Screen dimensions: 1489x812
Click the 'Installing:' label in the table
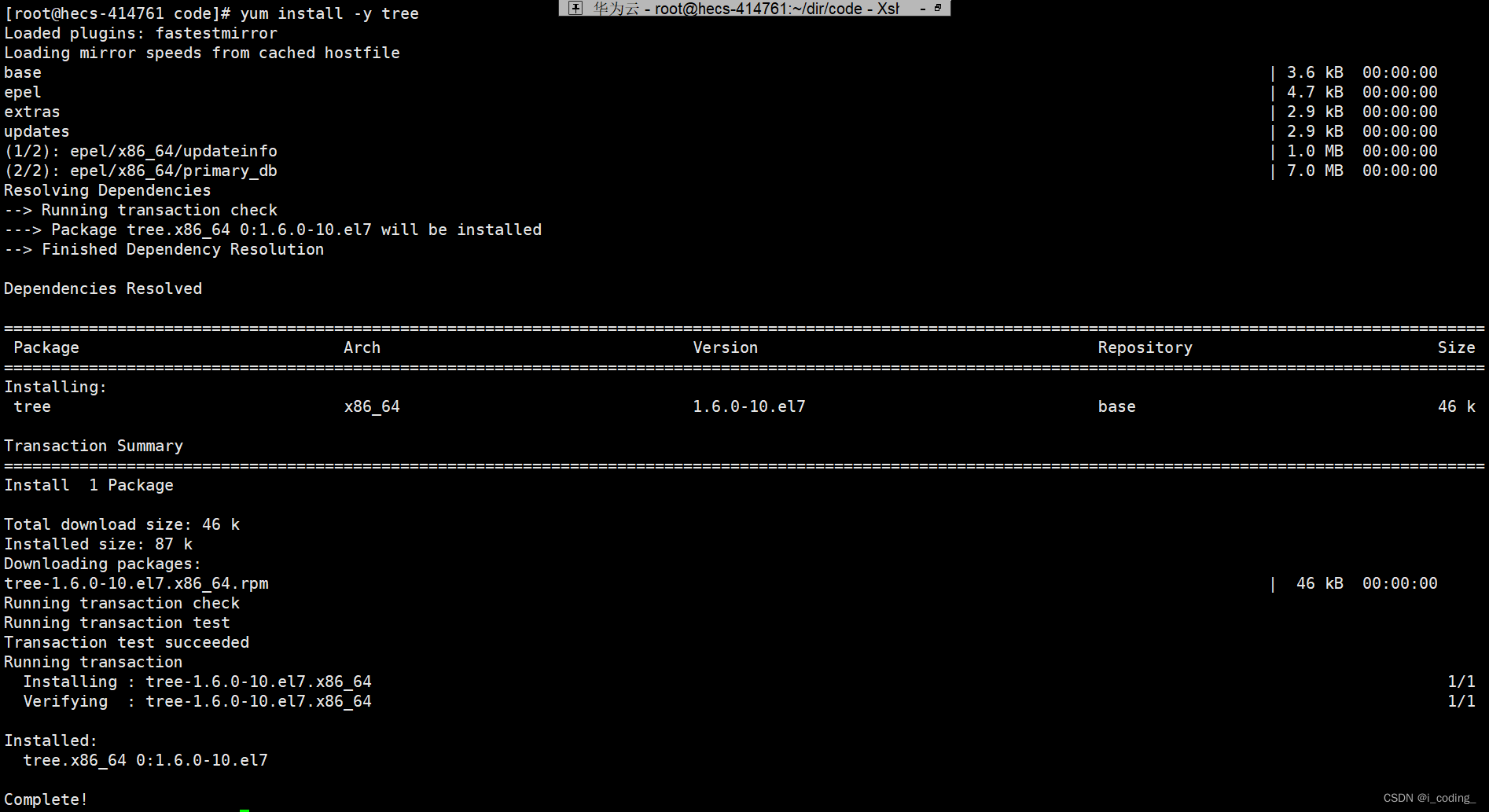pyautogui.click(x=56, y=387)
